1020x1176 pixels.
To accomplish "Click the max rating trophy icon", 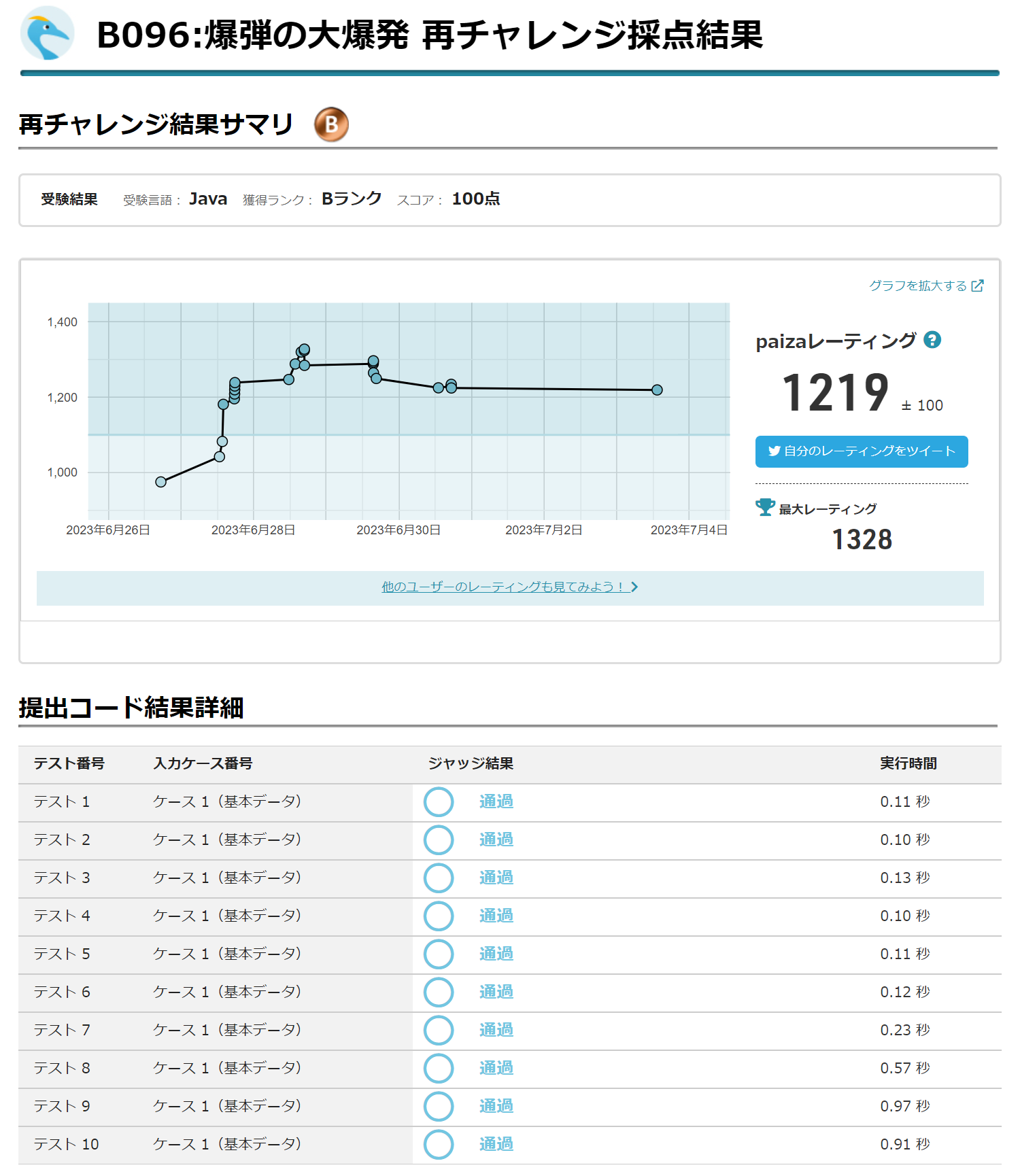I will [x=765, y=507].
